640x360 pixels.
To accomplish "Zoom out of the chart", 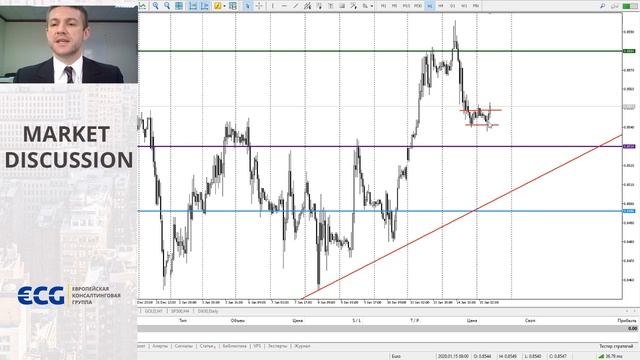I will point(167,6).
